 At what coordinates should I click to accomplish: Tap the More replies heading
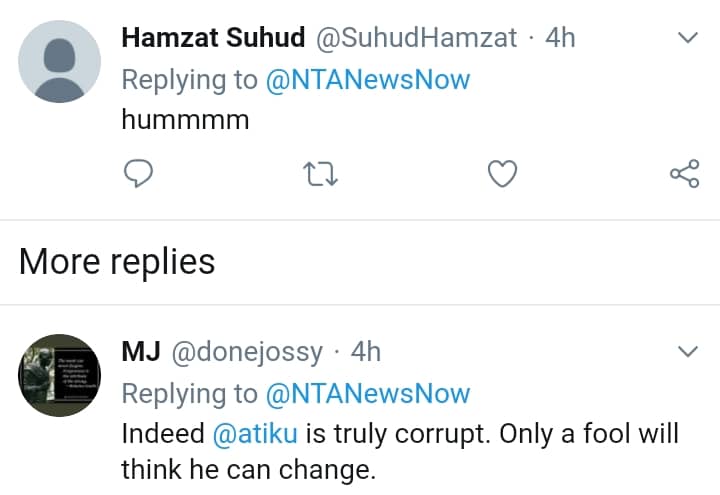point(117,262)
